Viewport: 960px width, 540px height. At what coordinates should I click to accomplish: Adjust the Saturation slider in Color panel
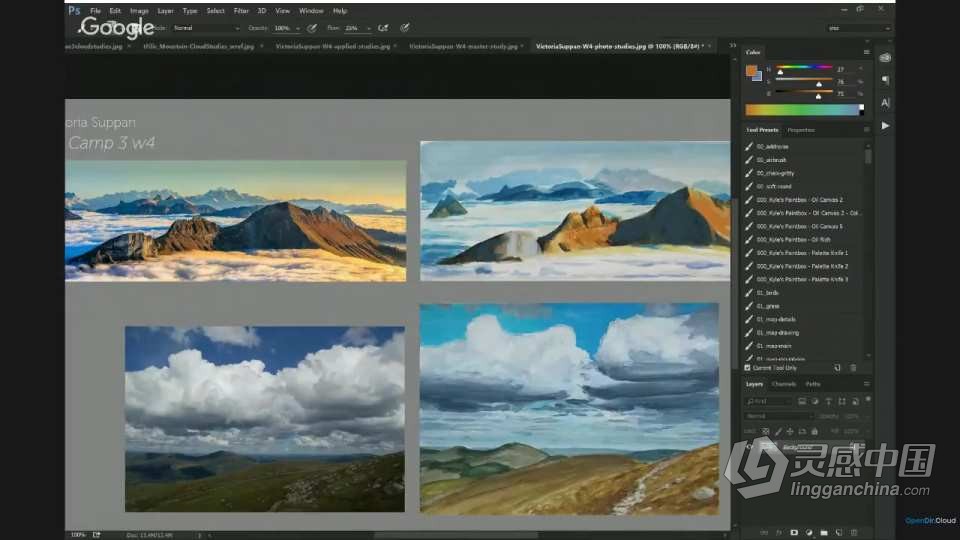(x=804, y=81)
